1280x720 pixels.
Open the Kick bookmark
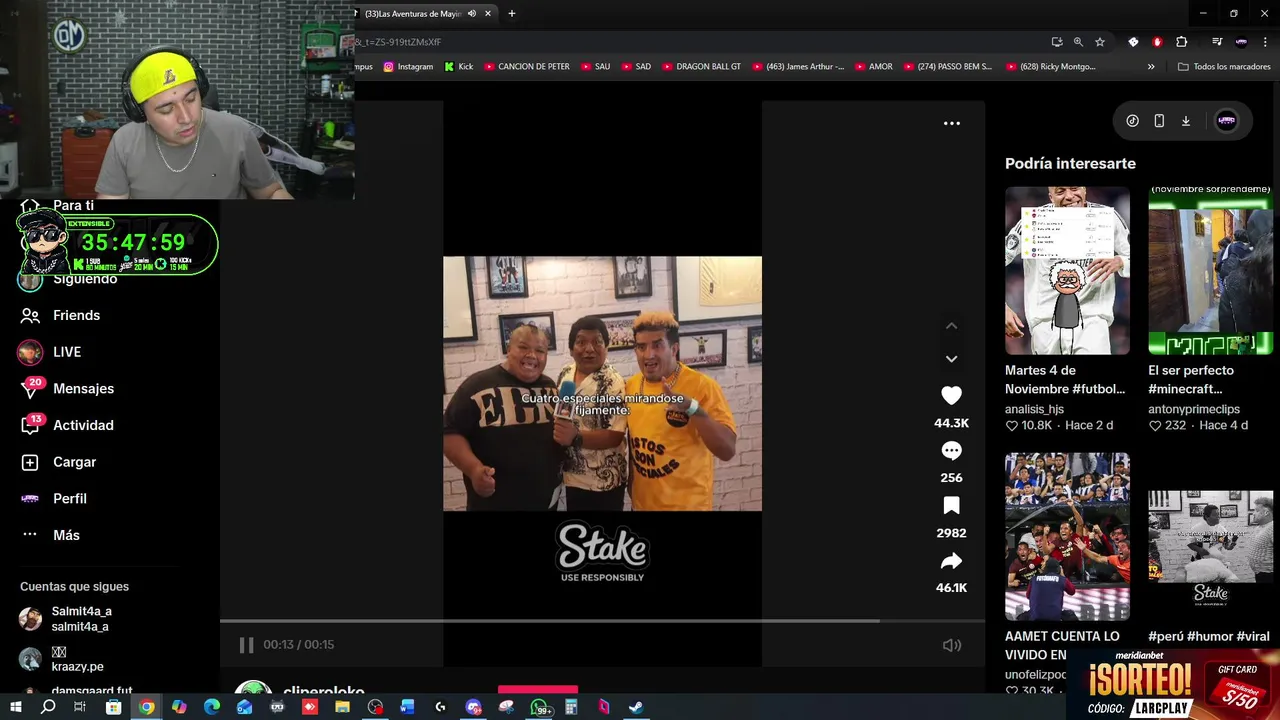458,67
